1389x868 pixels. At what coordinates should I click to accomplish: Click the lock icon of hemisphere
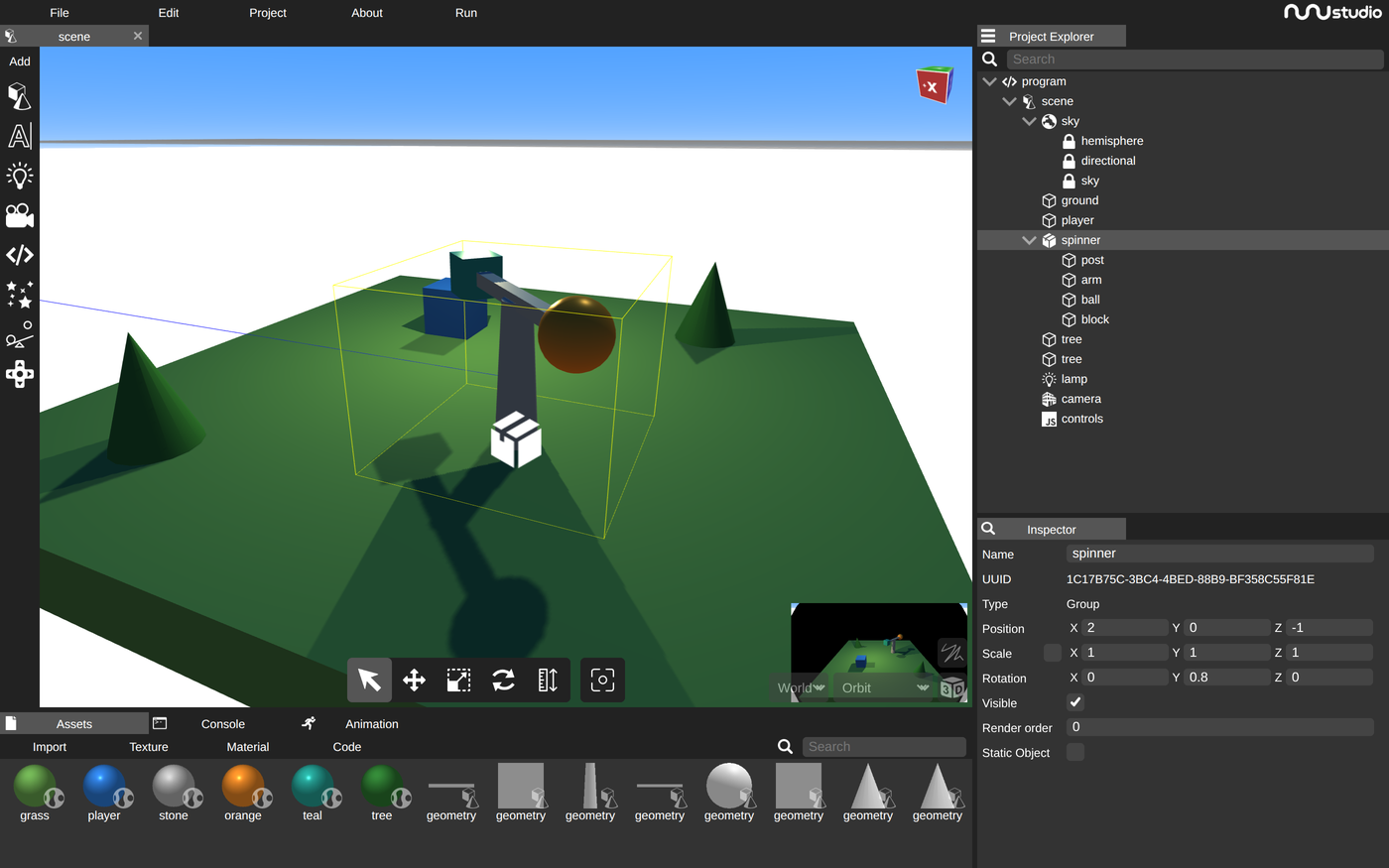1069,141
